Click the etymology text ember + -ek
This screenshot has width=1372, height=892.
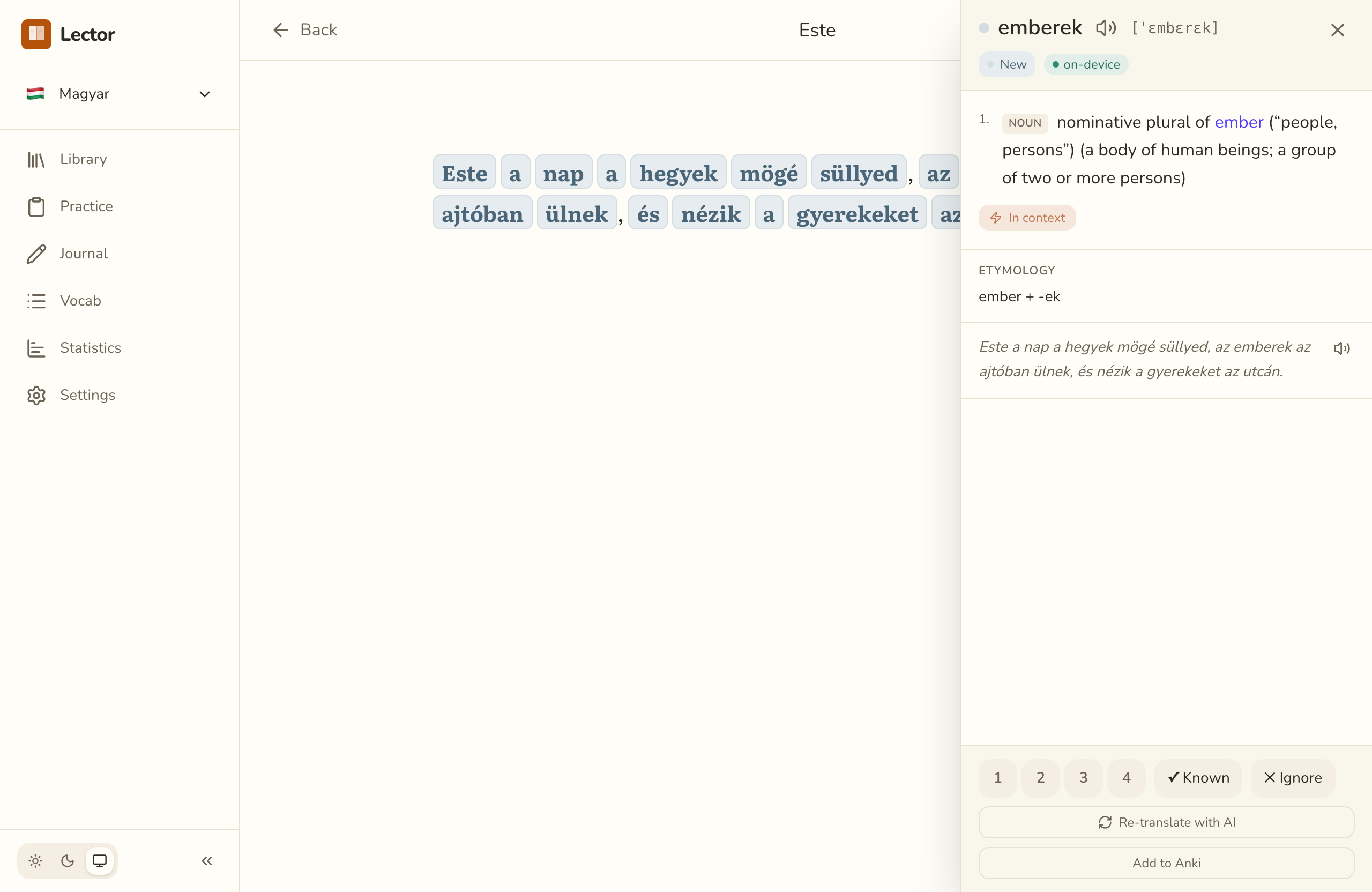coord(1019,296)
